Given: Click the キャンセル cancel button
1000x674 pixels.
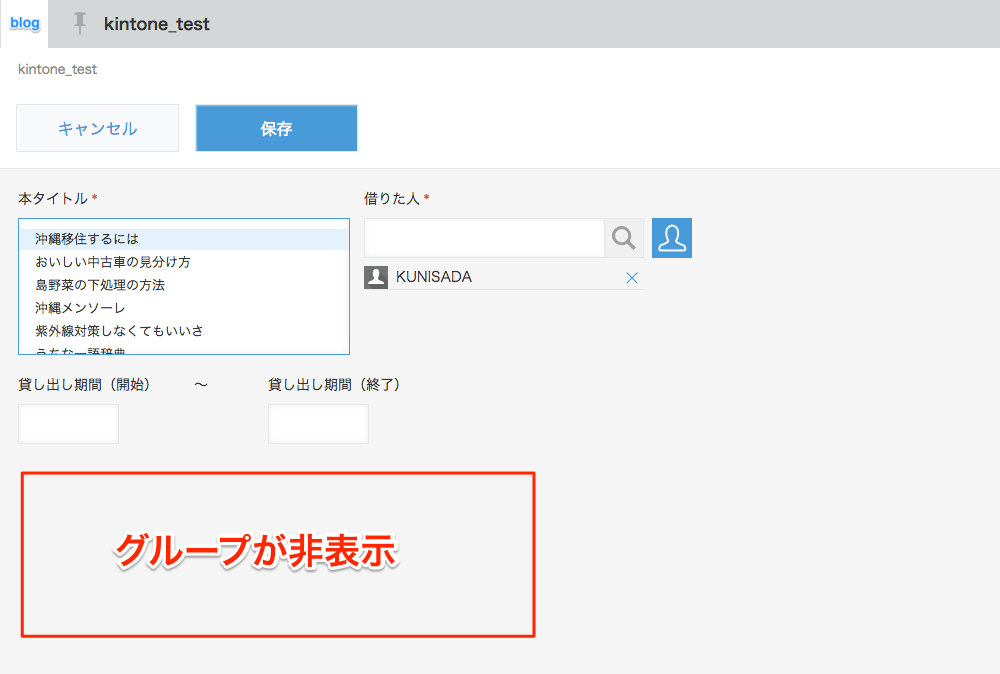Looking at the screenshot, I should pos(96,128).
